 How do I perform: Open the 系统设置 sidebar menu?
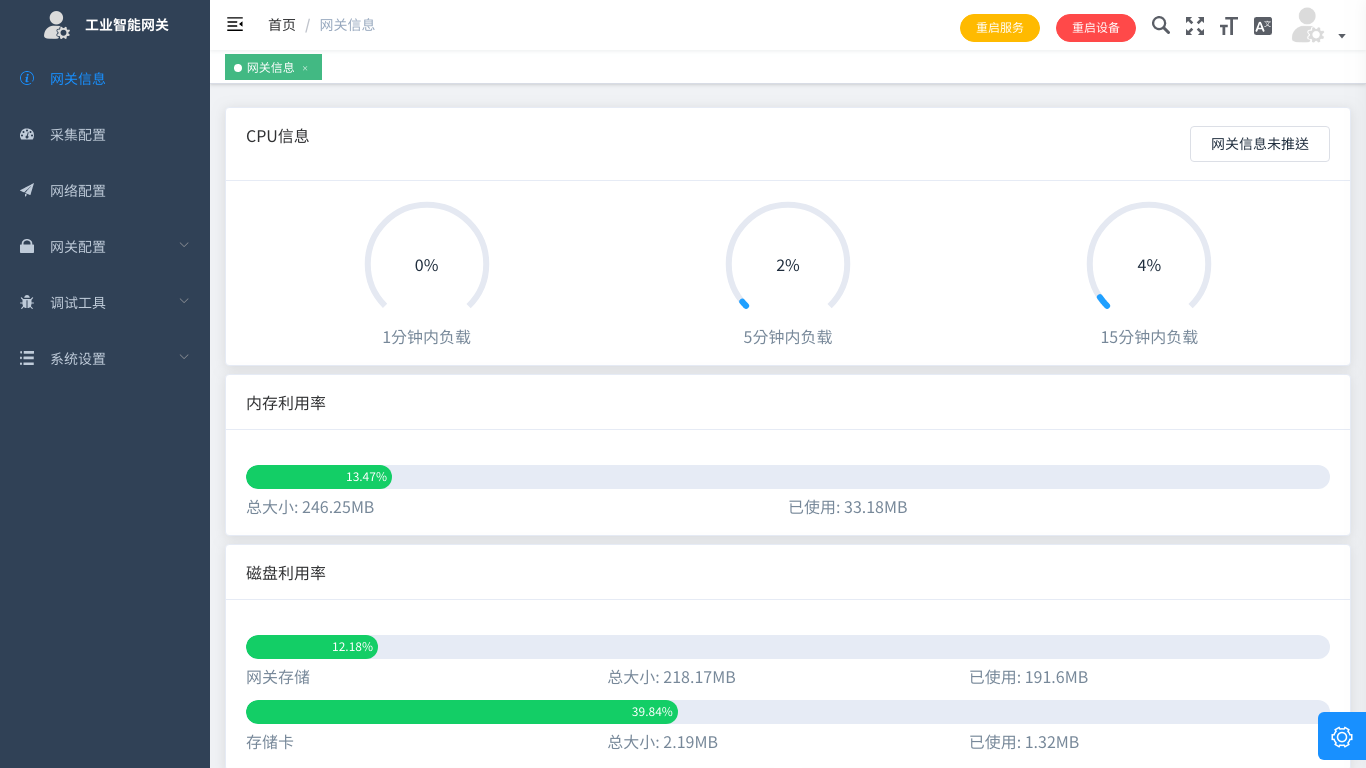point(105,358)
